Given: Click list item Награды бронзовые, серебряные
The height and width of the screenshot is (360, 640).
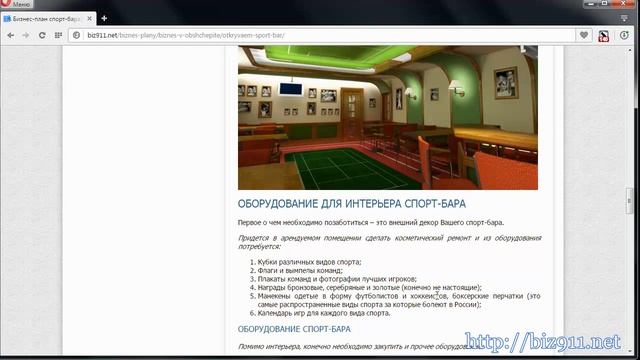Looking at the screenshot, I should tap(369, 287).
